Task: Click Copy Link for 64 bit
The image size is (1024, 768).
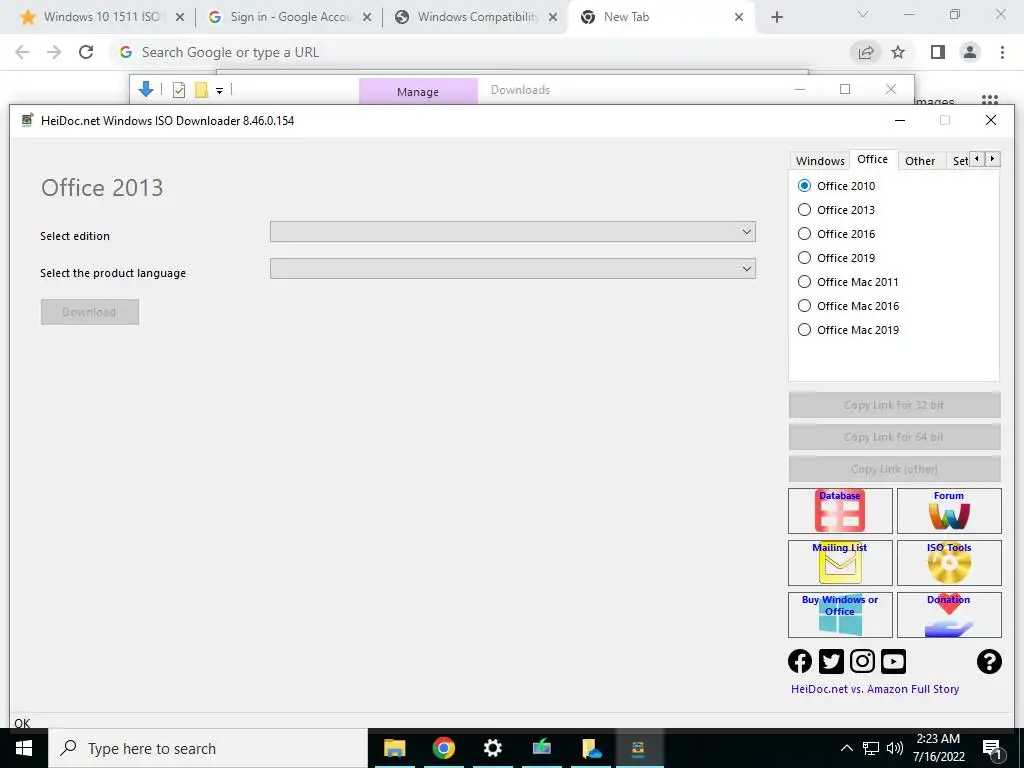Action: [894, 437]
